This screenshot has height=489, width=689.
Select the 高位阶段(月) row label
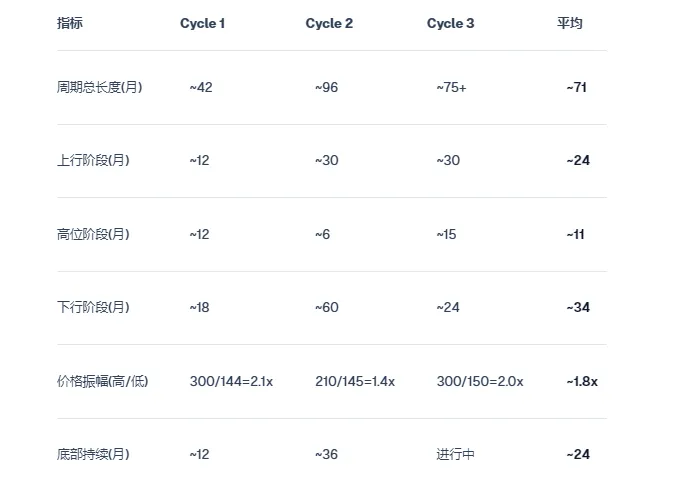94,234
